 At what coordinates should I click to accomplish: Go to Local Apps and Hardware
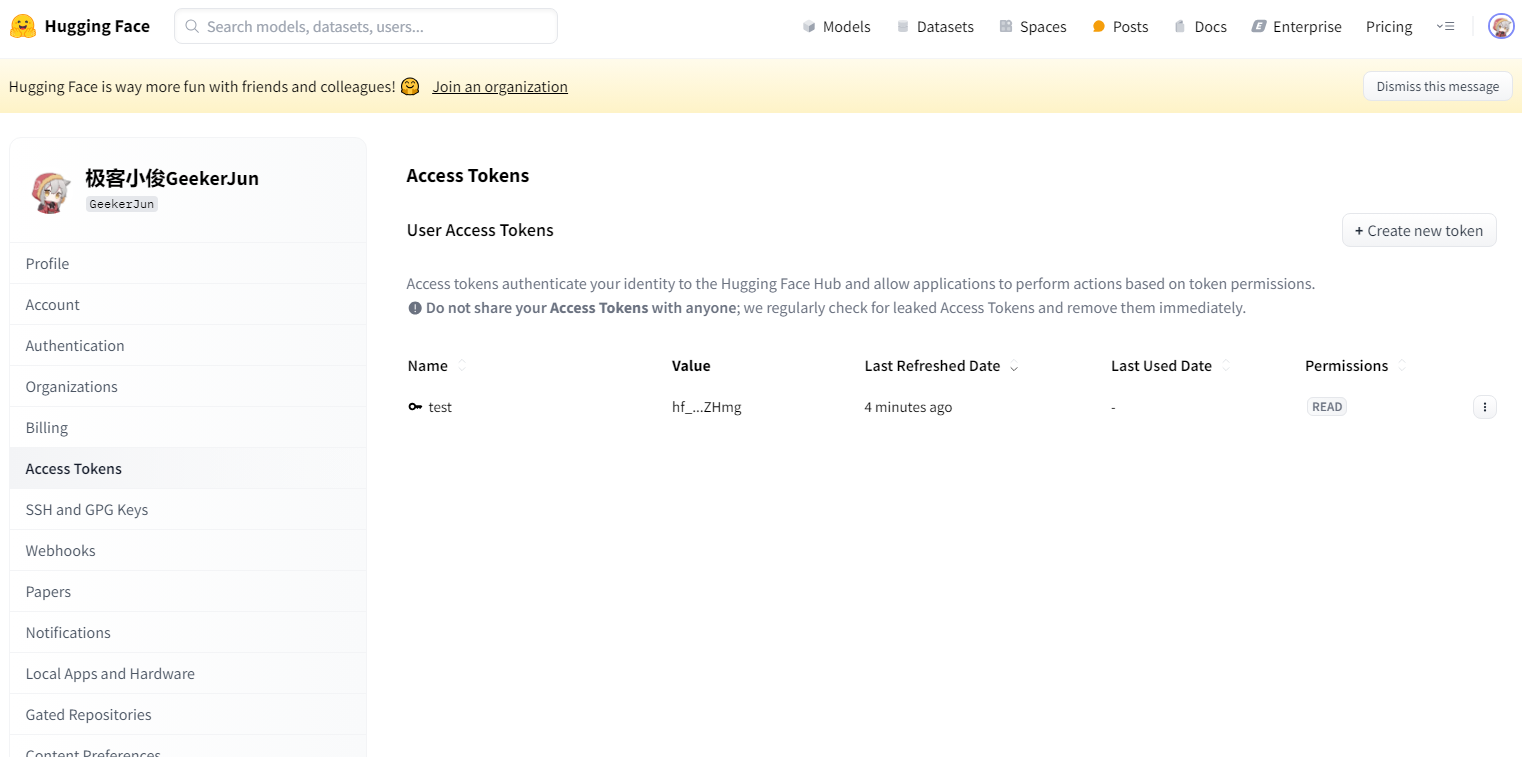coord(188,674)
